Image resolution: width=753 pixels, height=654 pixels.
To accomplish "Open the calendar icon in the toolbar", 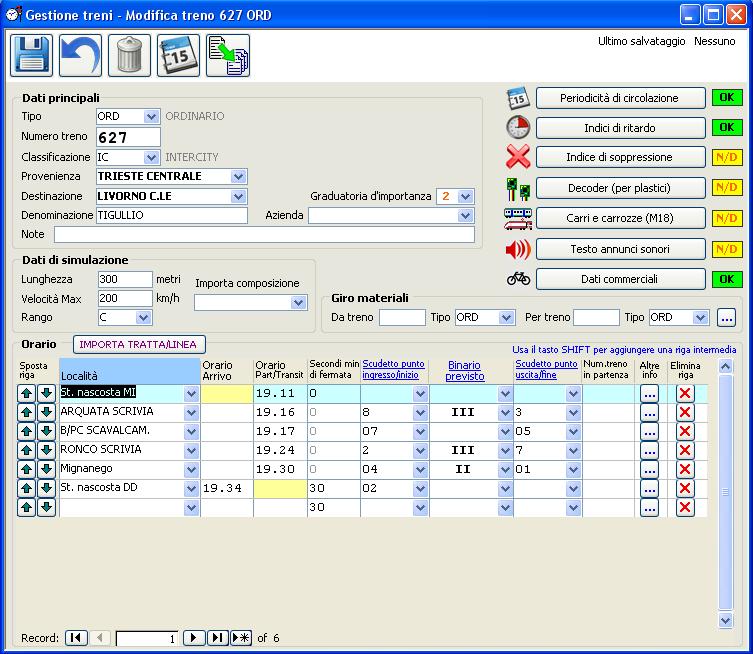I will 178,55.
